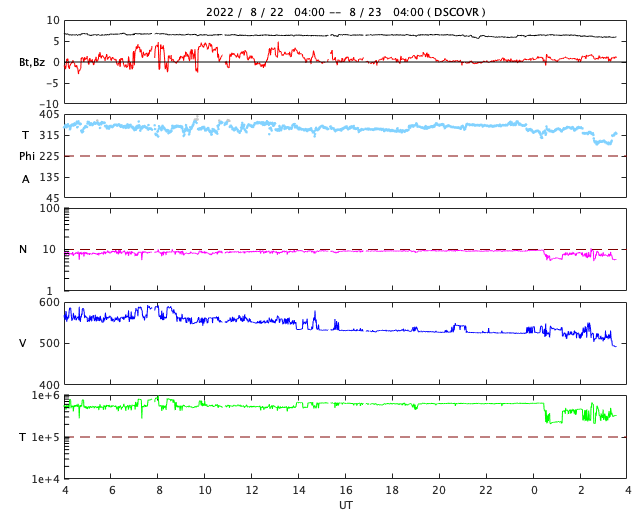Viewport: 640px width, 512px height.
Task: Click the "Bt,Bz" axis label
Action: [x=32, y=62]
